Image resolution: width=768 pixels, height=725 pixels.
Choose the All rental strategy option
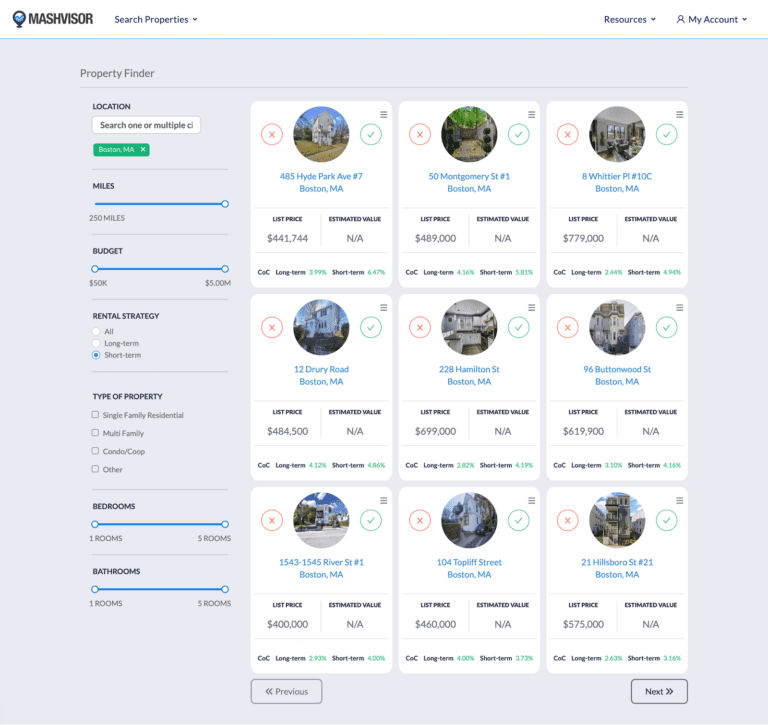96,331
